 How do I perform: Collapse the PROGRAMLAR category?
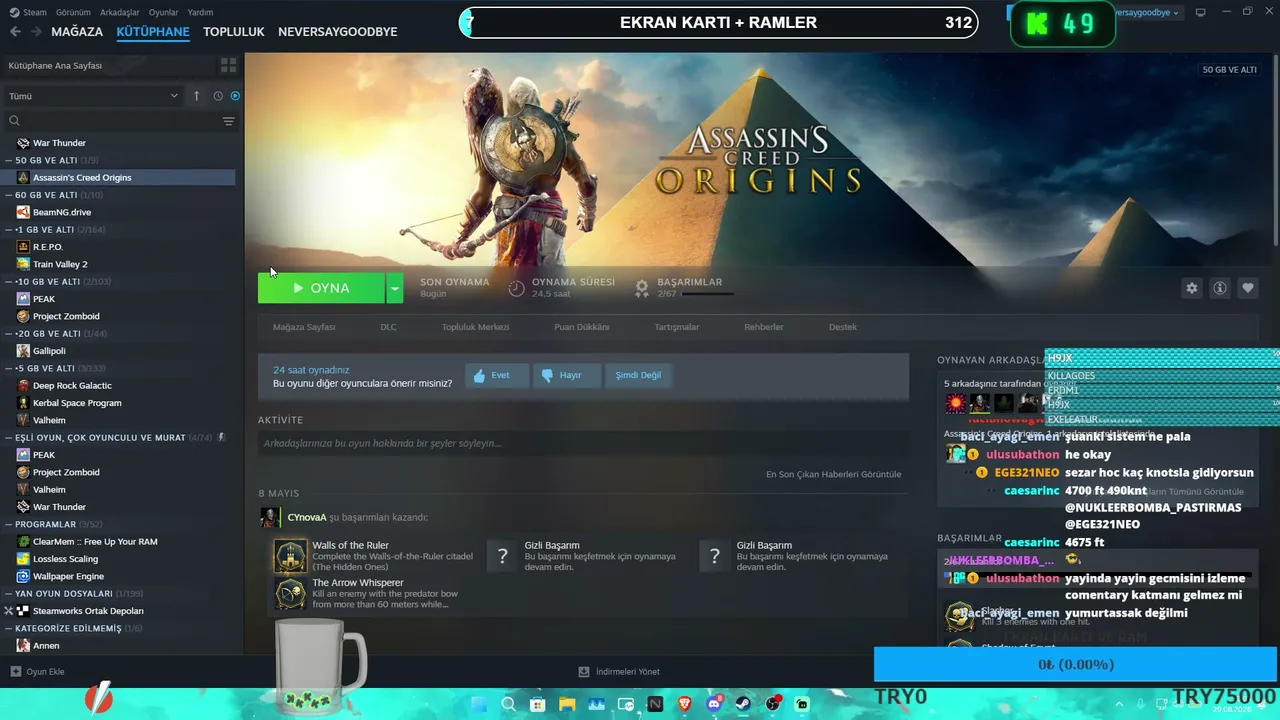tap(9, 524)
